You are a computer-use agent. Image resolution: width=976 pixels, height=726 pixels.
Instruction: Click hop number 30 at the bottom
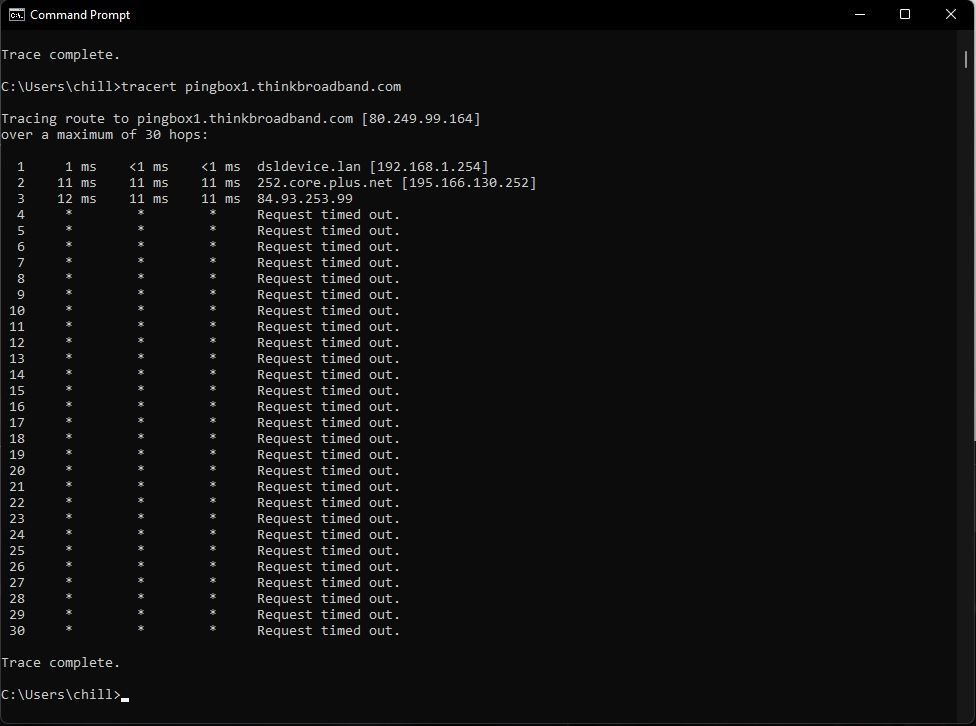point(16,630)
